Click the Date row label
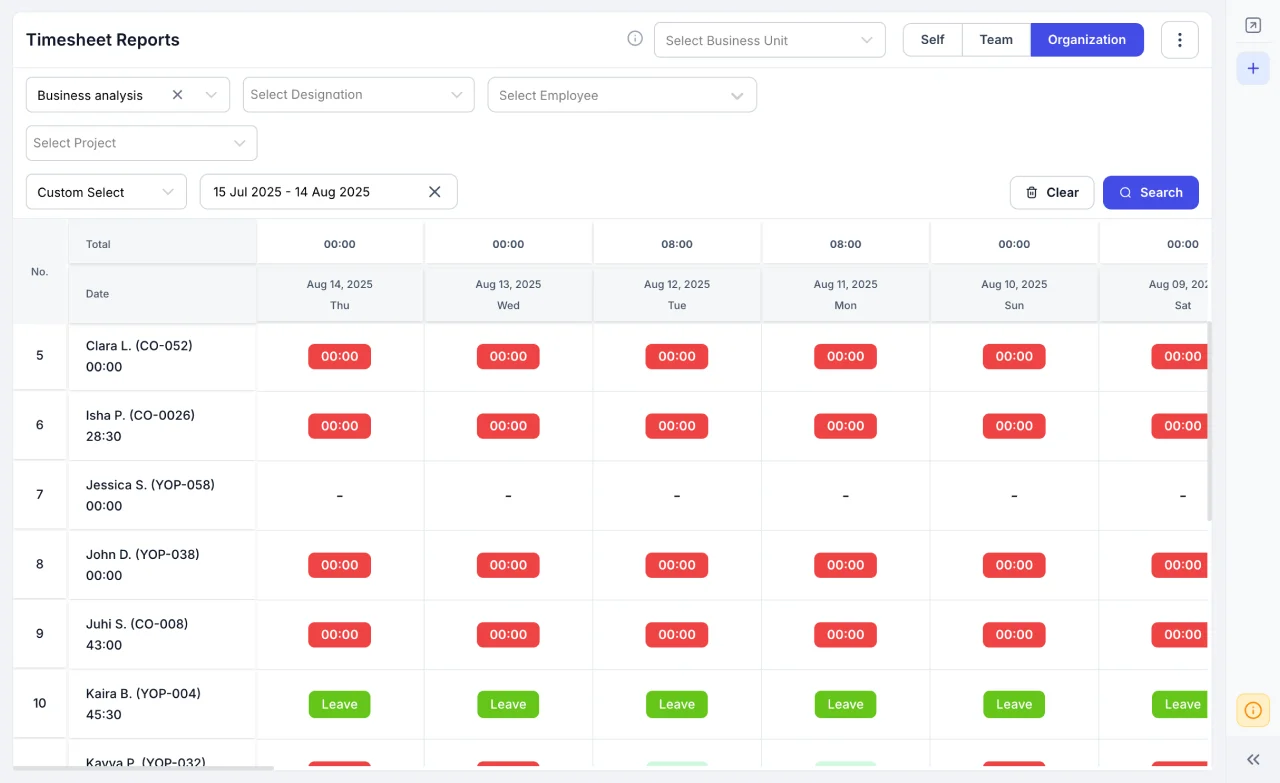 [x=97, y=294]
